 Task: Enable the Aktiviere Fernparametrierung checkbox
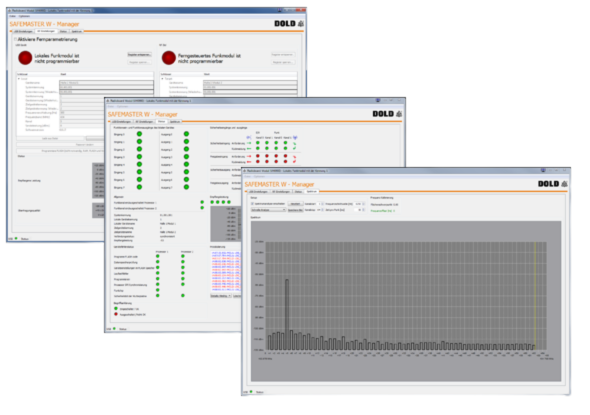pyautogui.click(x=15, y=40)
